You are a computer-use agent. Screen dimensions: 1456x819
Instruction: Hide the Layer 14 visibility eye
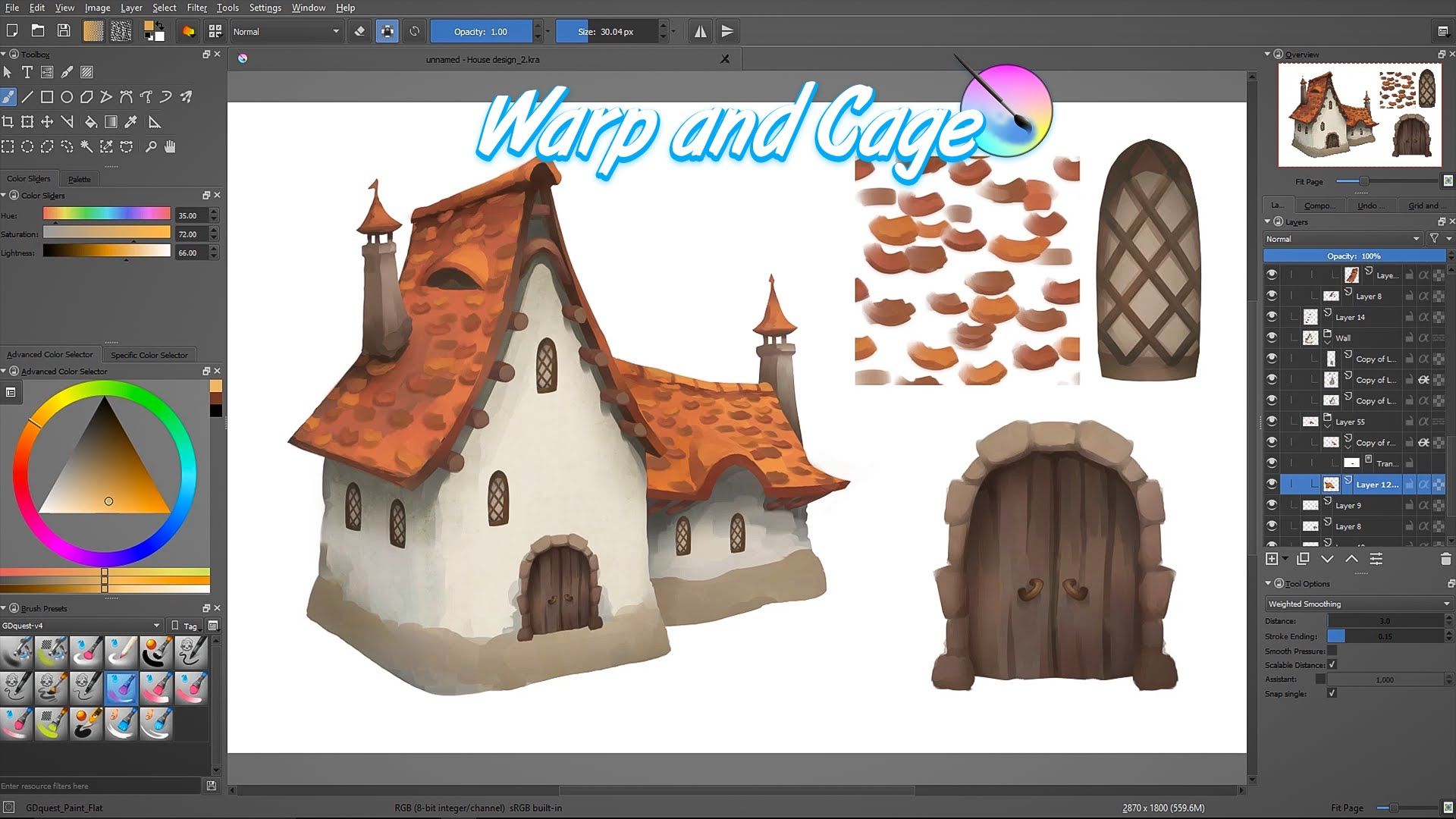click(1272, 317)
